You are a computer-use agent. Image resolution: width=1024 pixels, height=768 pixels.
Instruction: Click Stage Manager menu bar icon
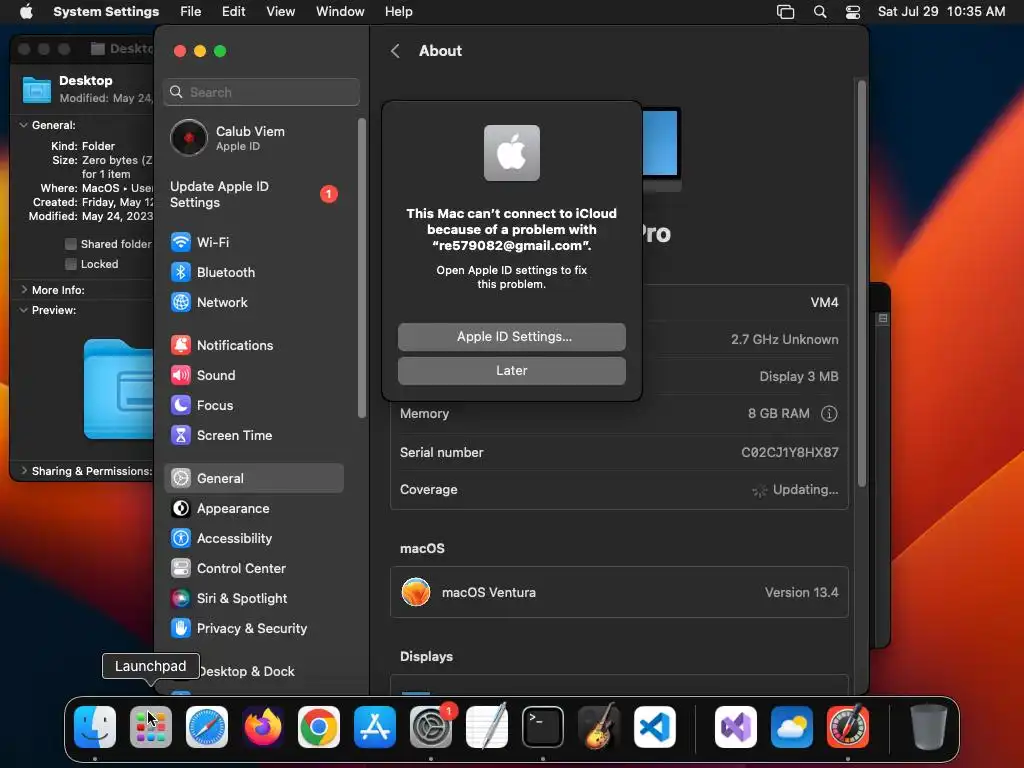(785, 12)
